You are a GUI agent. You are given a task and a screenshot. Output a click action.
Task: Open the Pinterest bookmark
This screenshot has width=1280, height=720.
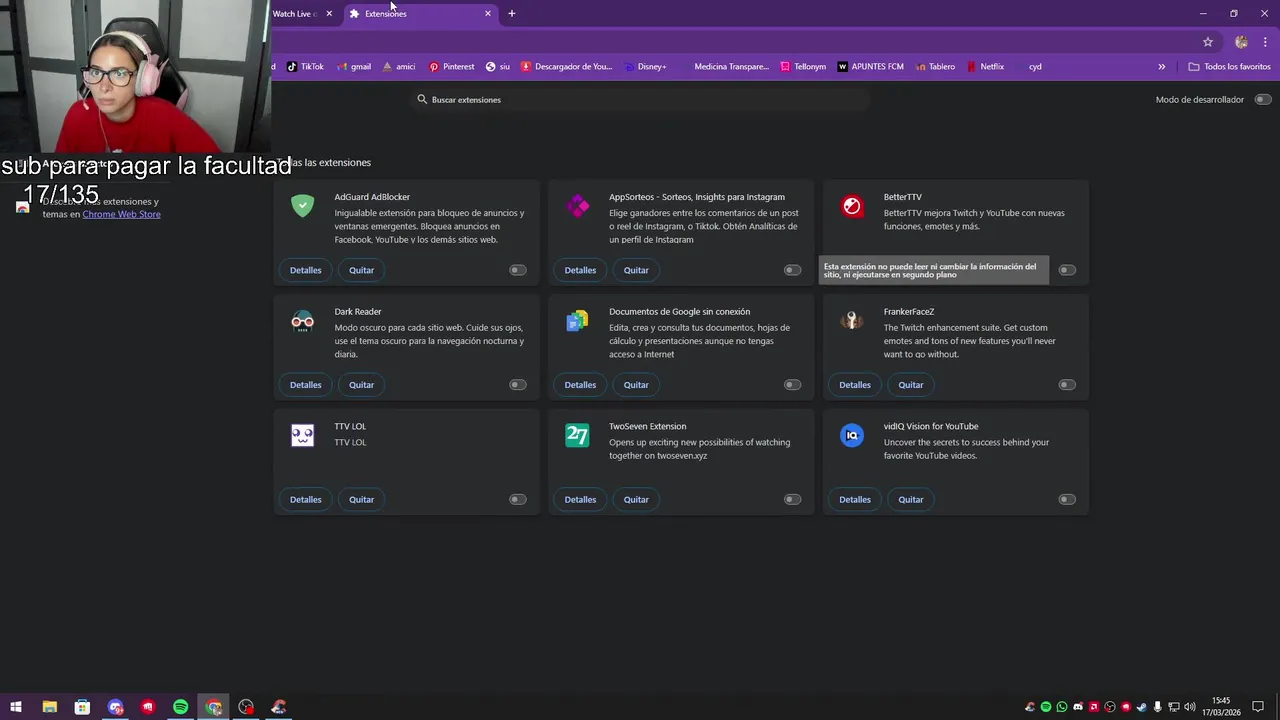point(451,67)
